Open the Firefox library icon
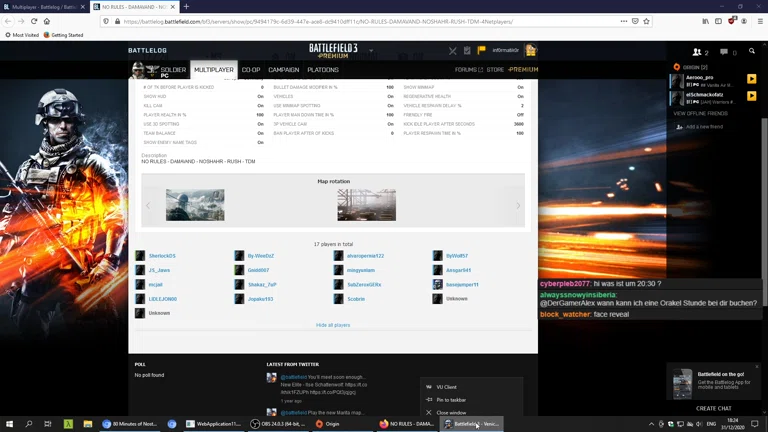The width and height of the screenshot is (768, 432). [x=705, y=21]
